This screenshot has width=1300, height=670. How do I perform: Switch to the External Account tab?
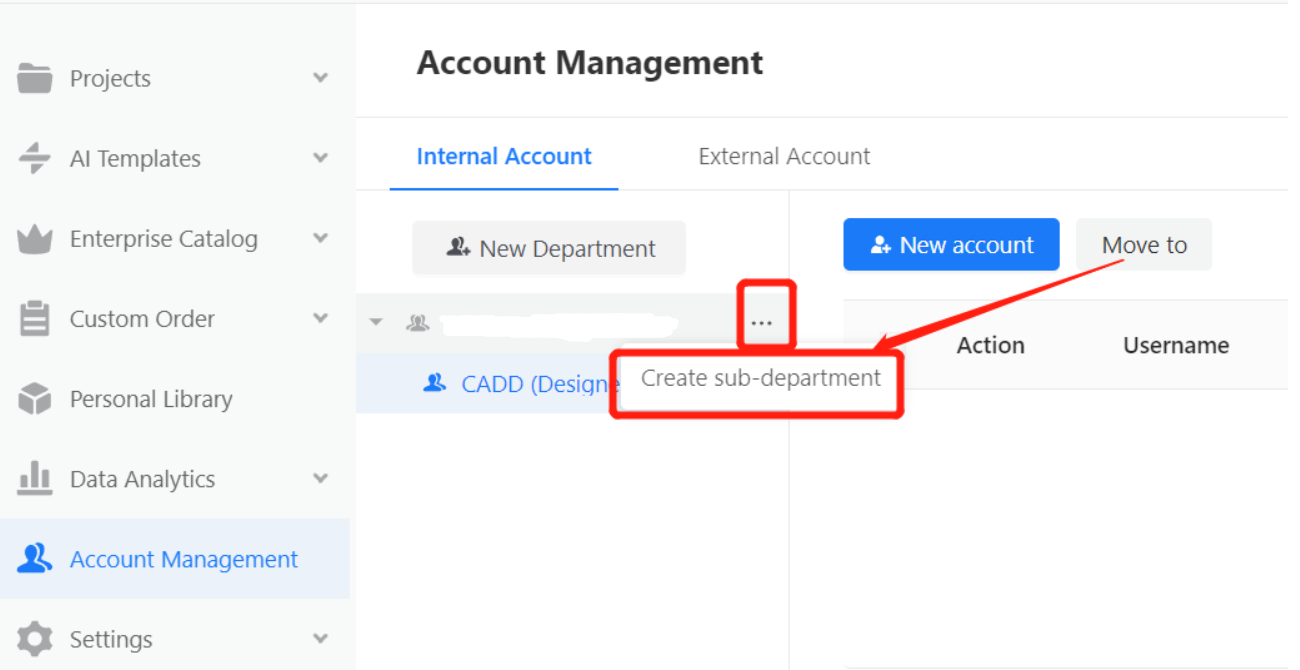pos(784,157)
